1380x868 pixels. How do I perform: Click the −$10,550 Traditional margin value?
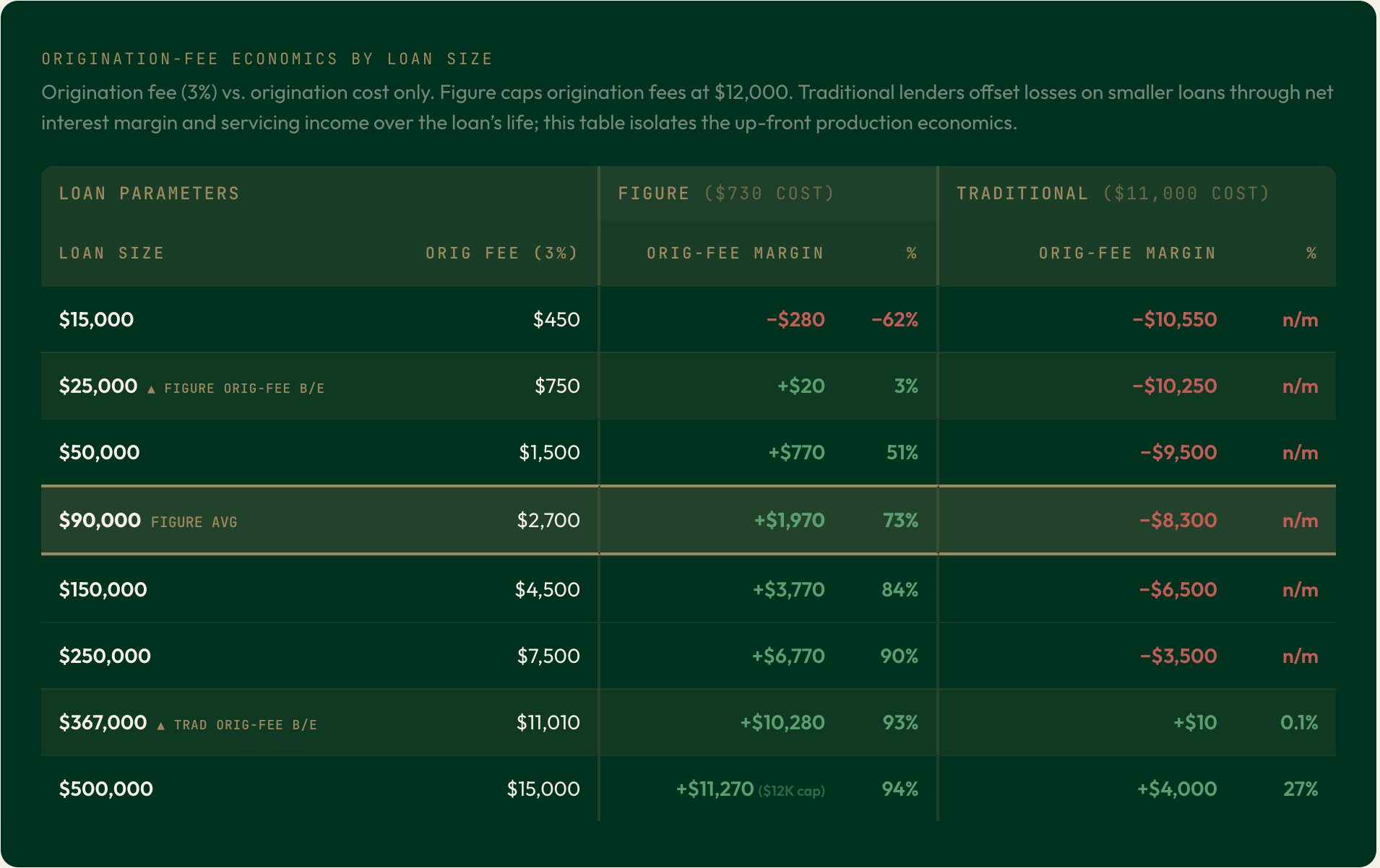(x=1174, y=319)
